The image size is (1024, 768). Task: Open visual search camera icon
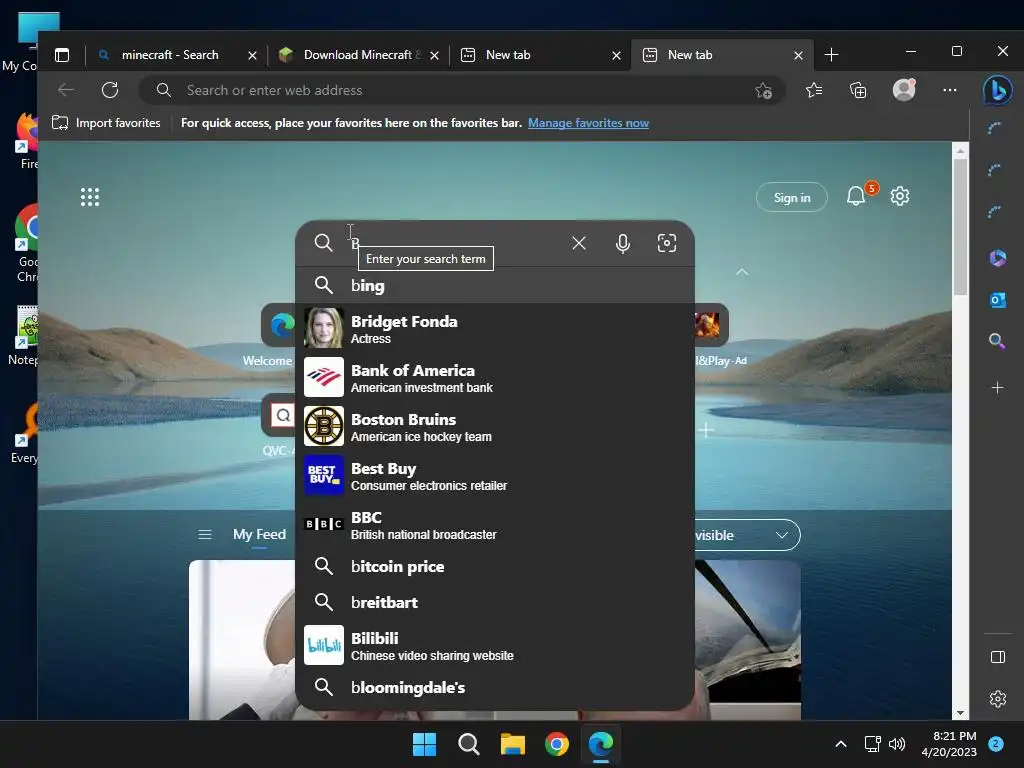pos(667,243)
